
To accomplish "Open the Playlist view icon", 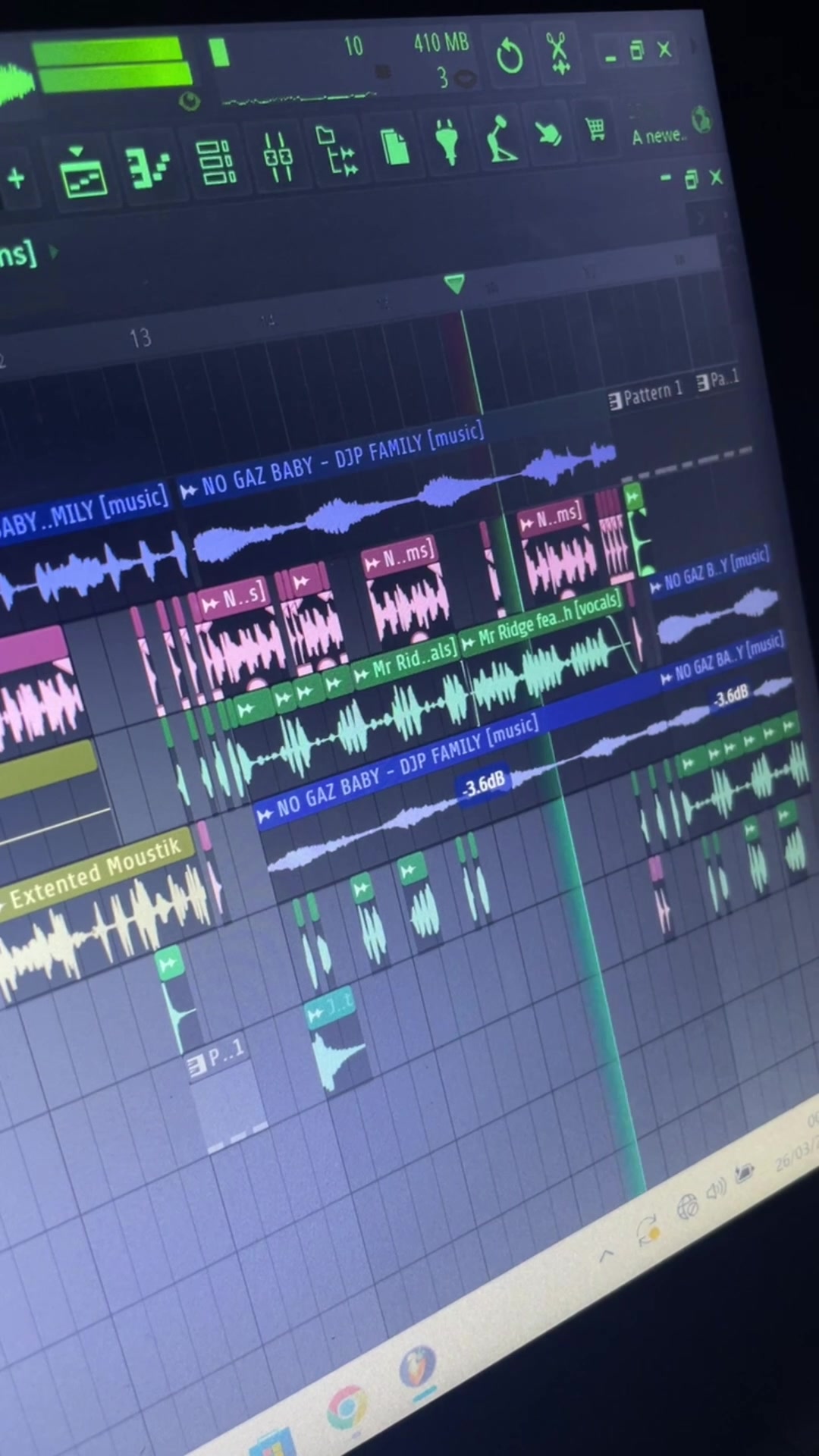I will (83, 180).
